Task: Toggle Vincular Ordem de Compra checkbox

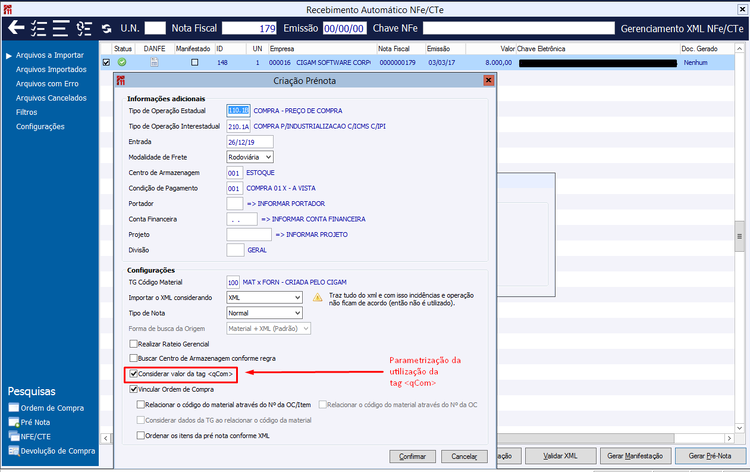Action: [134, 389]
